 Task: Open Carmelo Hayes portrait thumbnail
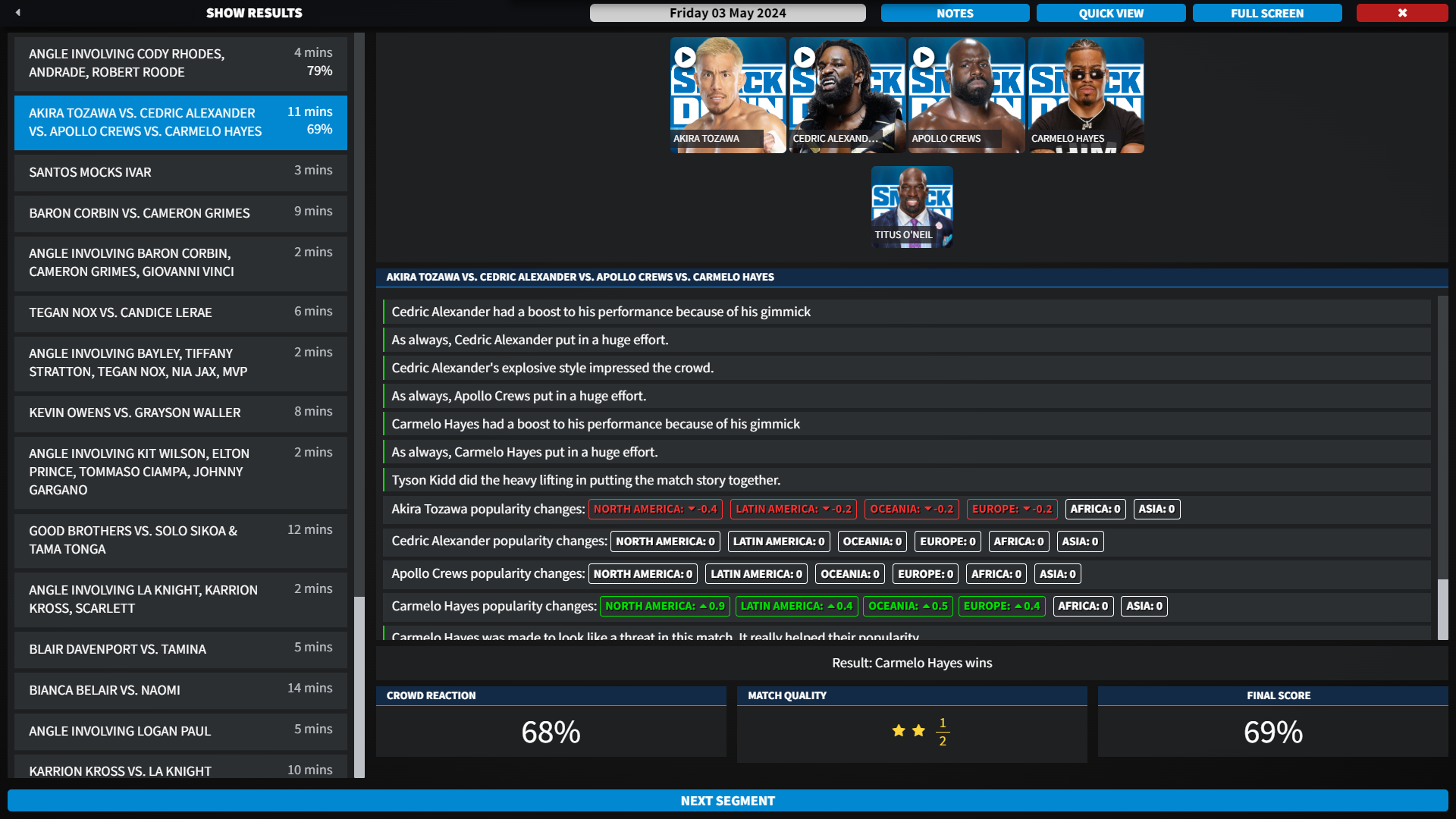coord(1086,95)
